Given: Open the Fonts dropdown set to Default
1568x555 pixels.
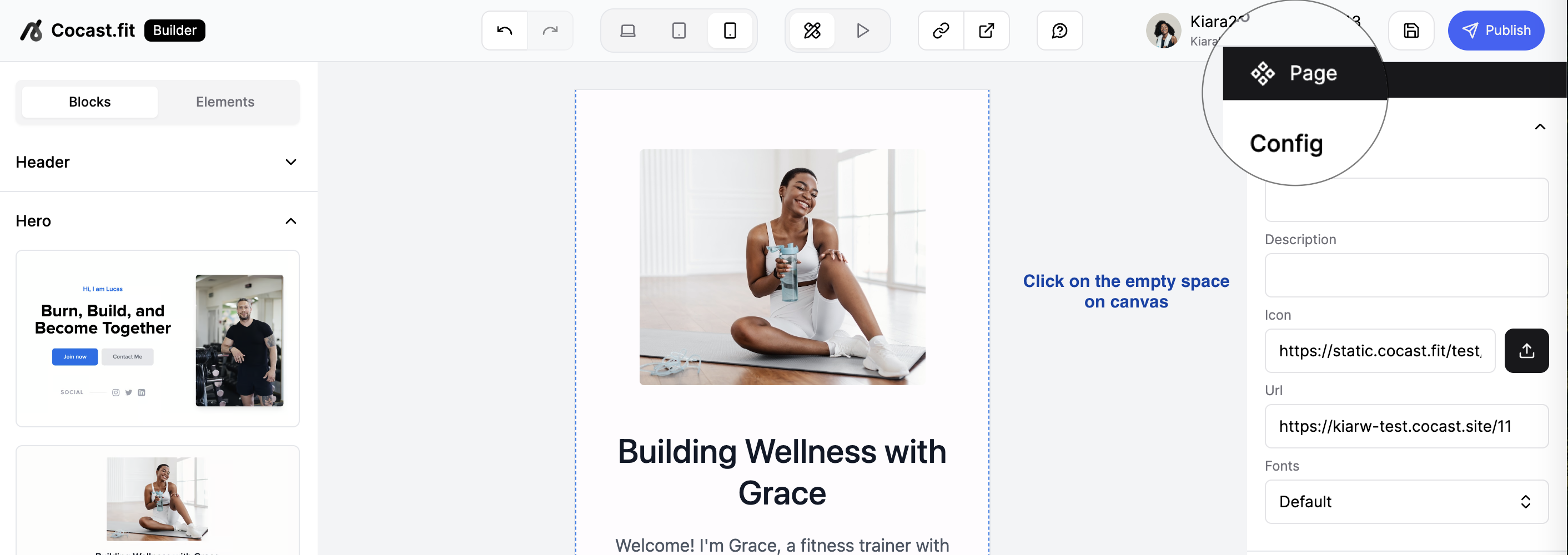Looking at the screenshot, I should tap(1405, 502).
